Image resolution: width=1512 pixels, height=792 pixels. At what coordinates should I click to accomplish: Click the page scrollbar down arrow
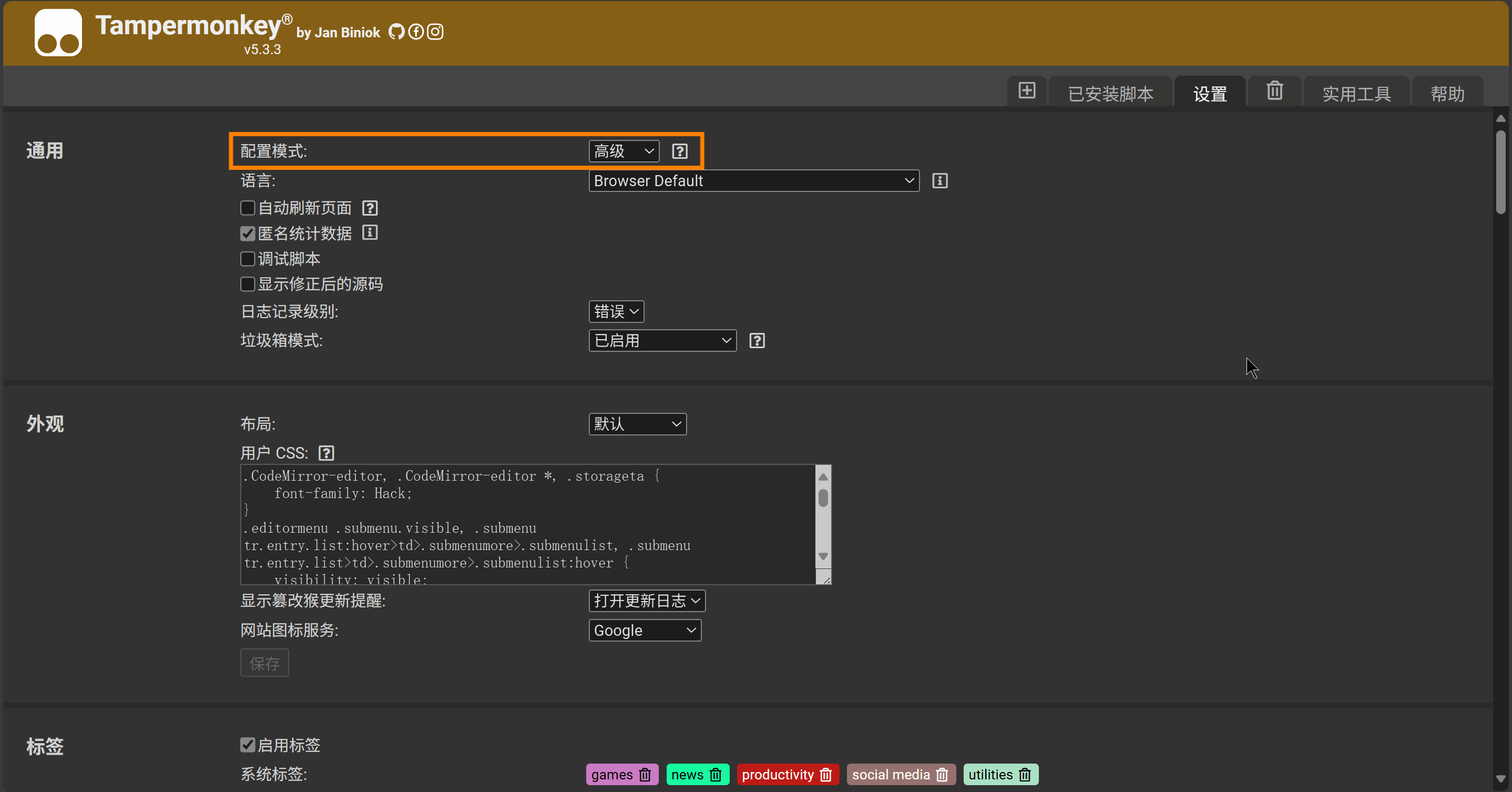(1501, 779)
